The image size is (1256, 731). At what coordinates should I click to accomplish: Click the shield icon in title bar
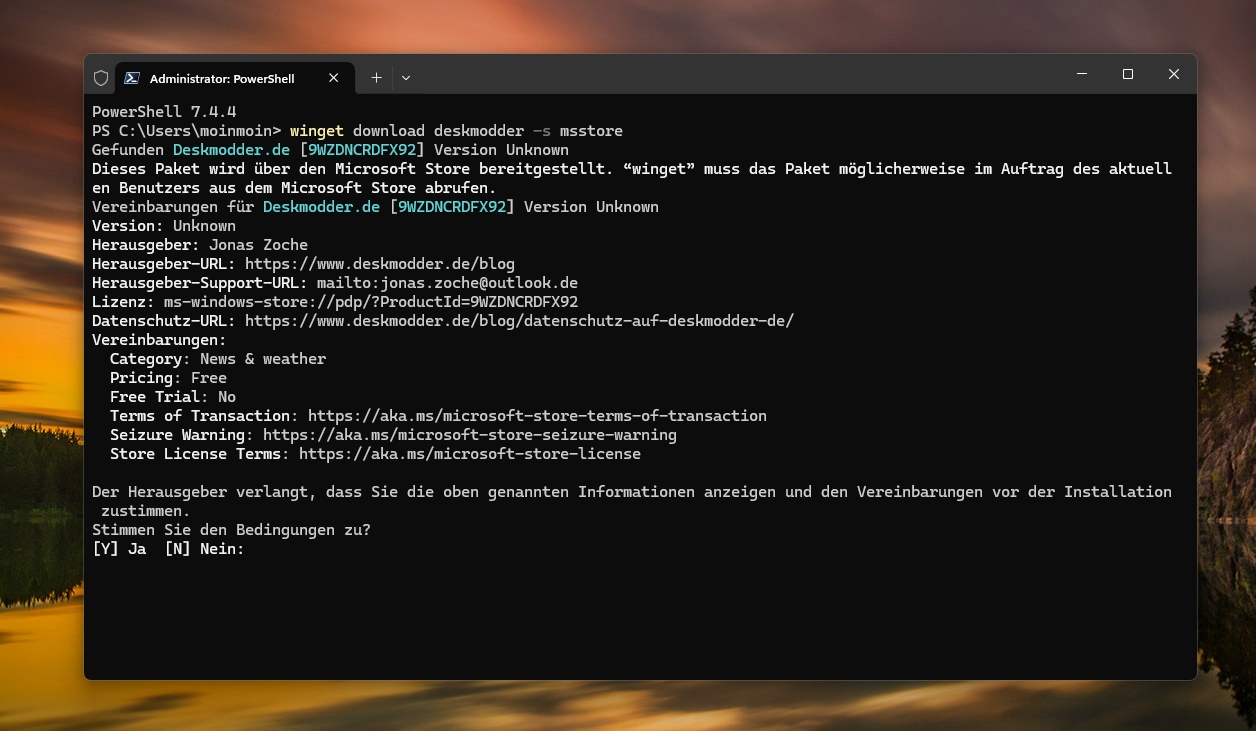pos(101,78)
